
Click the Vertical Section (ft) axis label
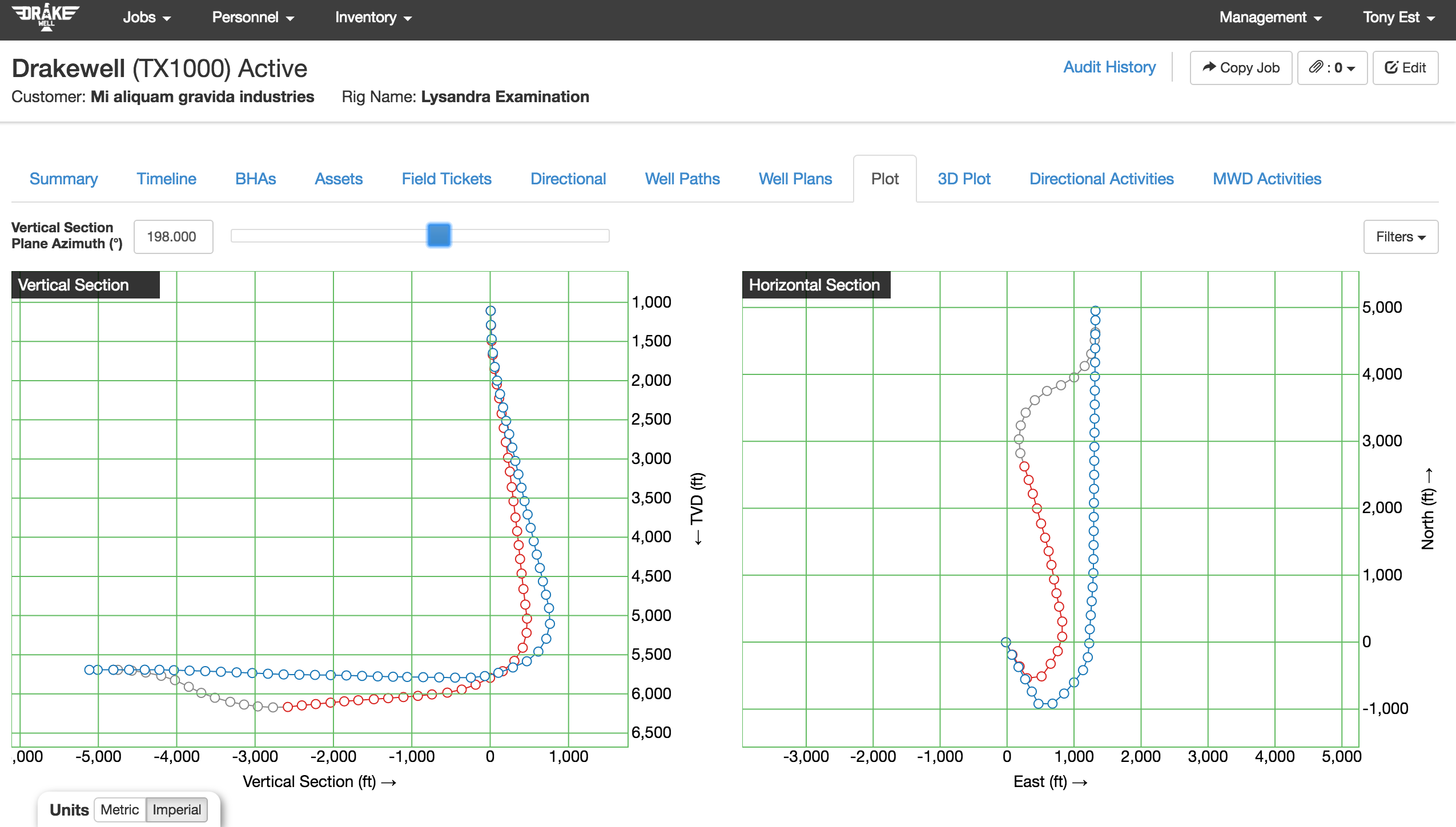pos(320,782)
